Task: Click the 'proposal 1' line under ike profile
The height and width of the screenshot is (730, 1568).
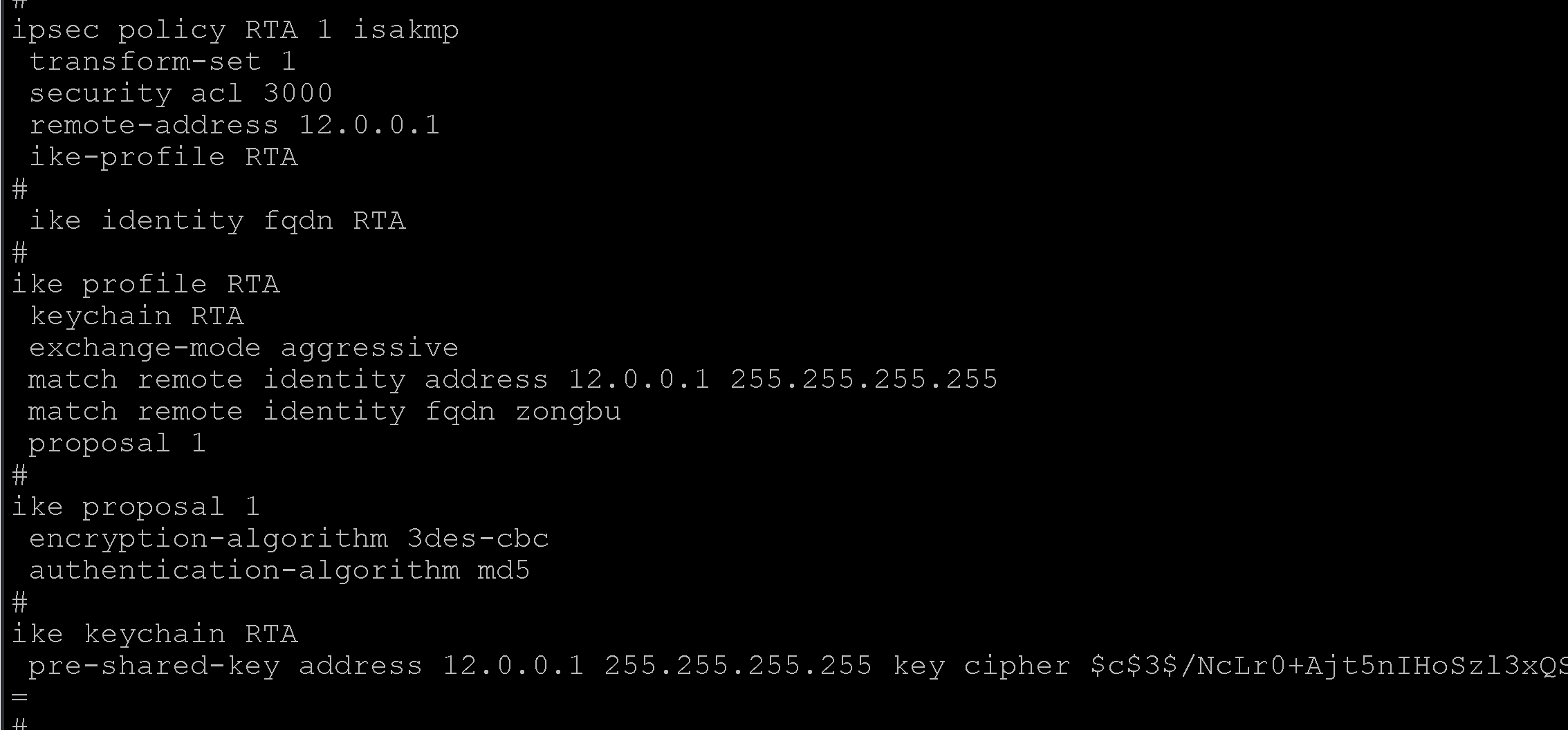Action: (117, 444)
